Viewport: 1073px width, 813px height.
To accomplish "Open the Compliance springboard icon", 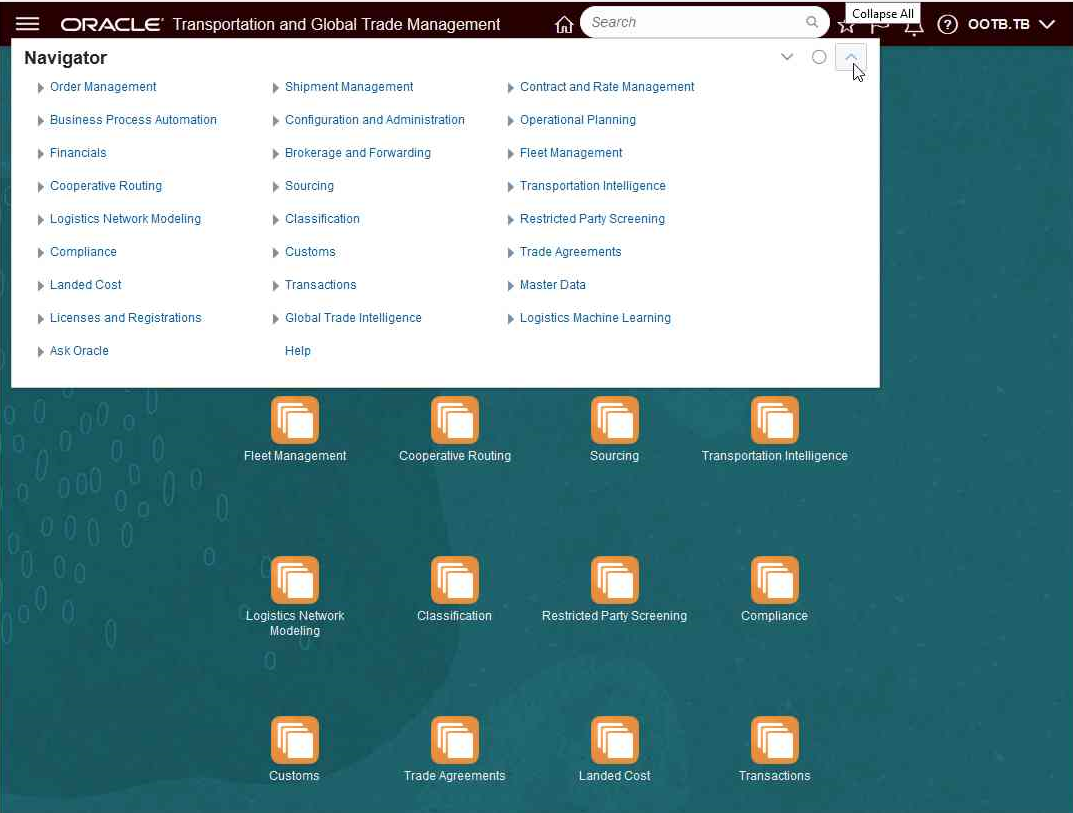I will click(775, 580).
